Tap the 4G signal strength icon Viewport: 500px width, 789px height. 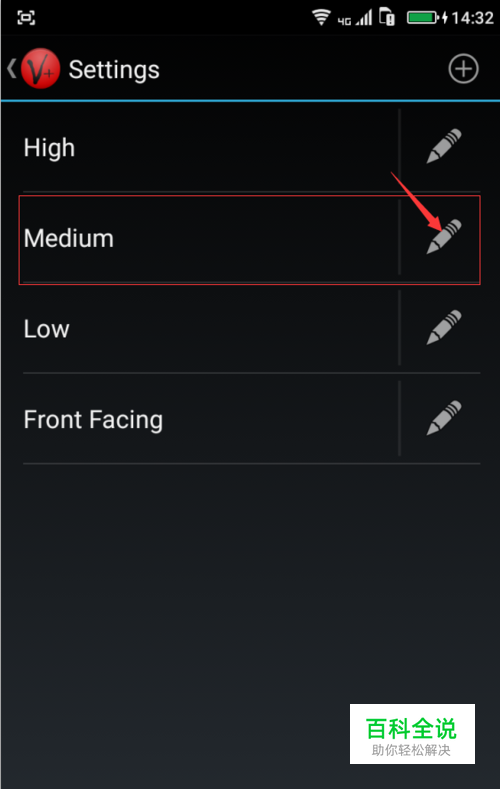[x=355, y=18]
